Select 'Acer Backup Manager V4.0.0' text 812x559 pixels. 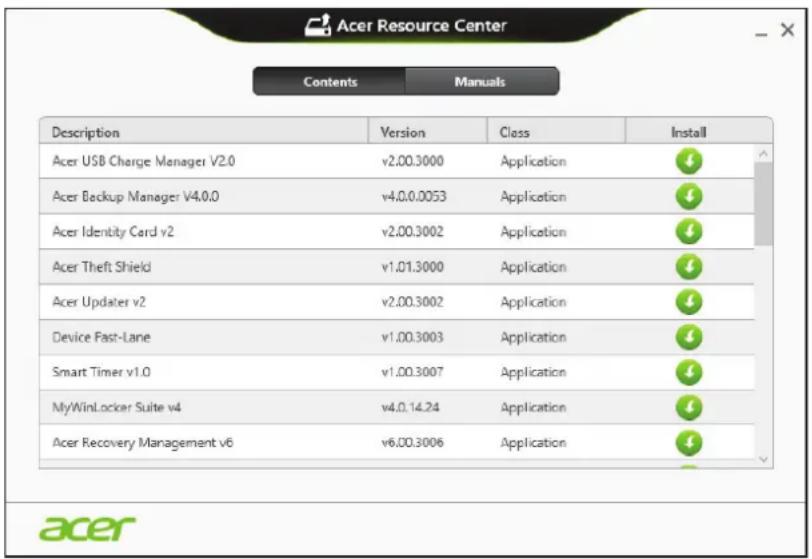(136, 197)
